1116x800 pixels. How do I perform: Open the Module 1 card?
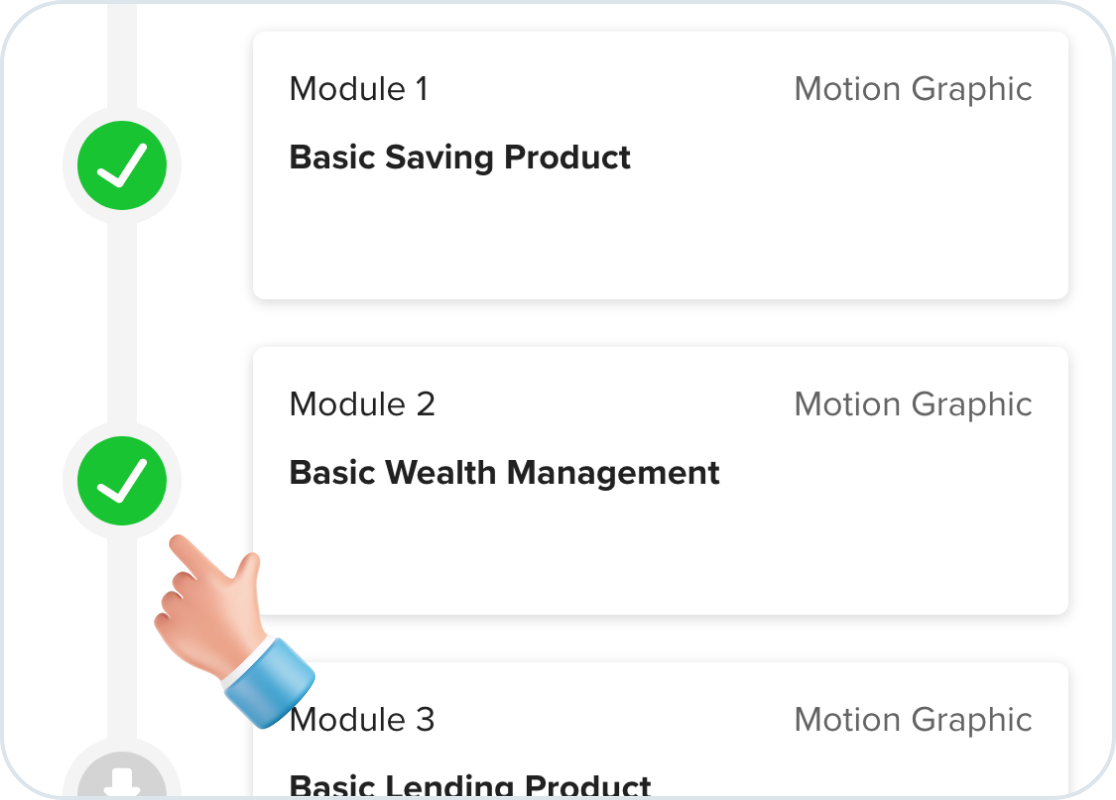point(660,165)
